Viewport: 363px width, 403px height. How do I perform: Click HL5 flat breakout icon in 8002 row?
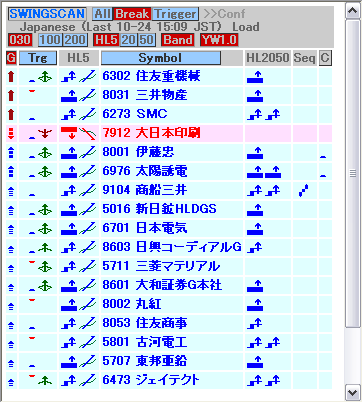tap(69, 305)
